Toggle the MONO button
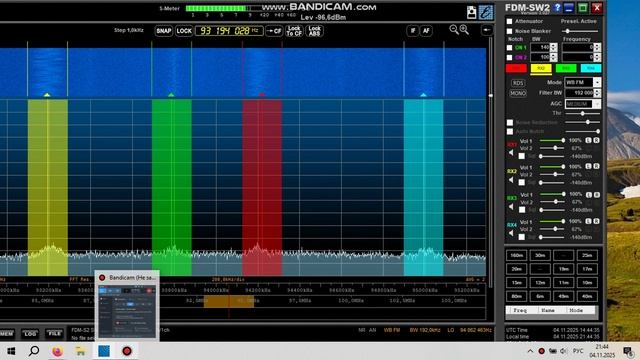 click(518, 93)
